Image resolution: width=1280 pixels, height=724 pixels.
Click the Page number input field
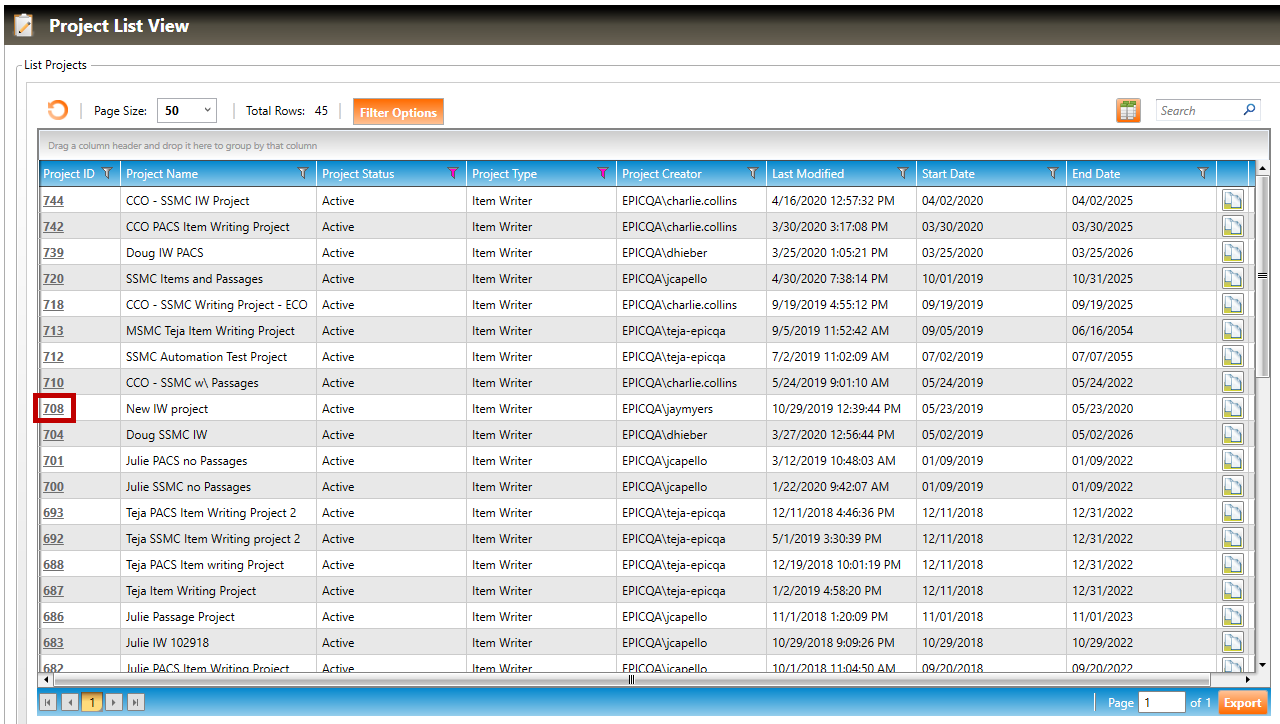click(x=1160, y=703)
